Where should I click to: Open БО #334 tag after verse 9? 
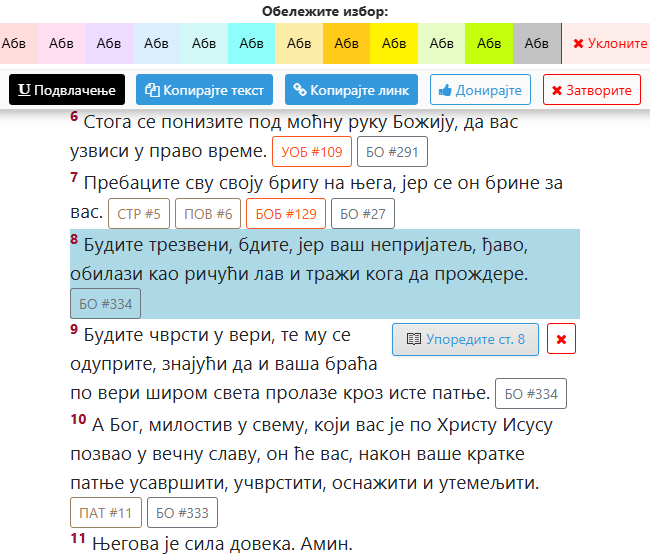[531, 393]
